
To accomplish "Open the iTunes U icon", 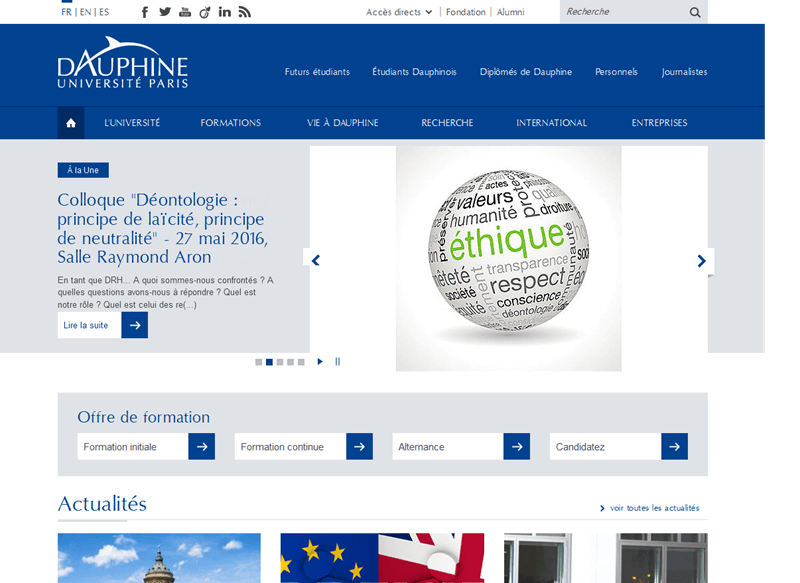I will 205,12.
